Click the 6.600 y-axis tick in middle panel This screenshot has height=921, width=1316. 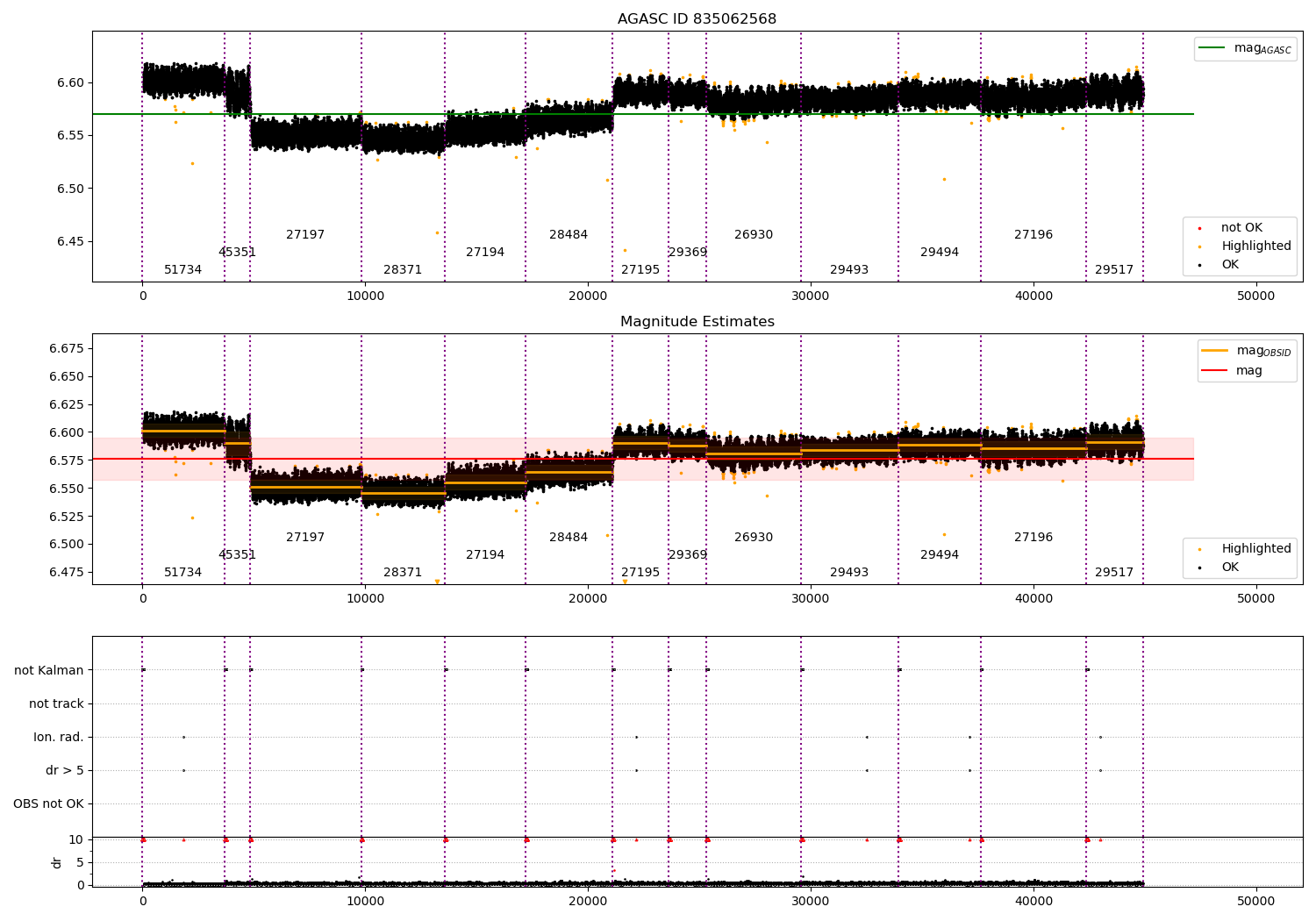(67, 432)
